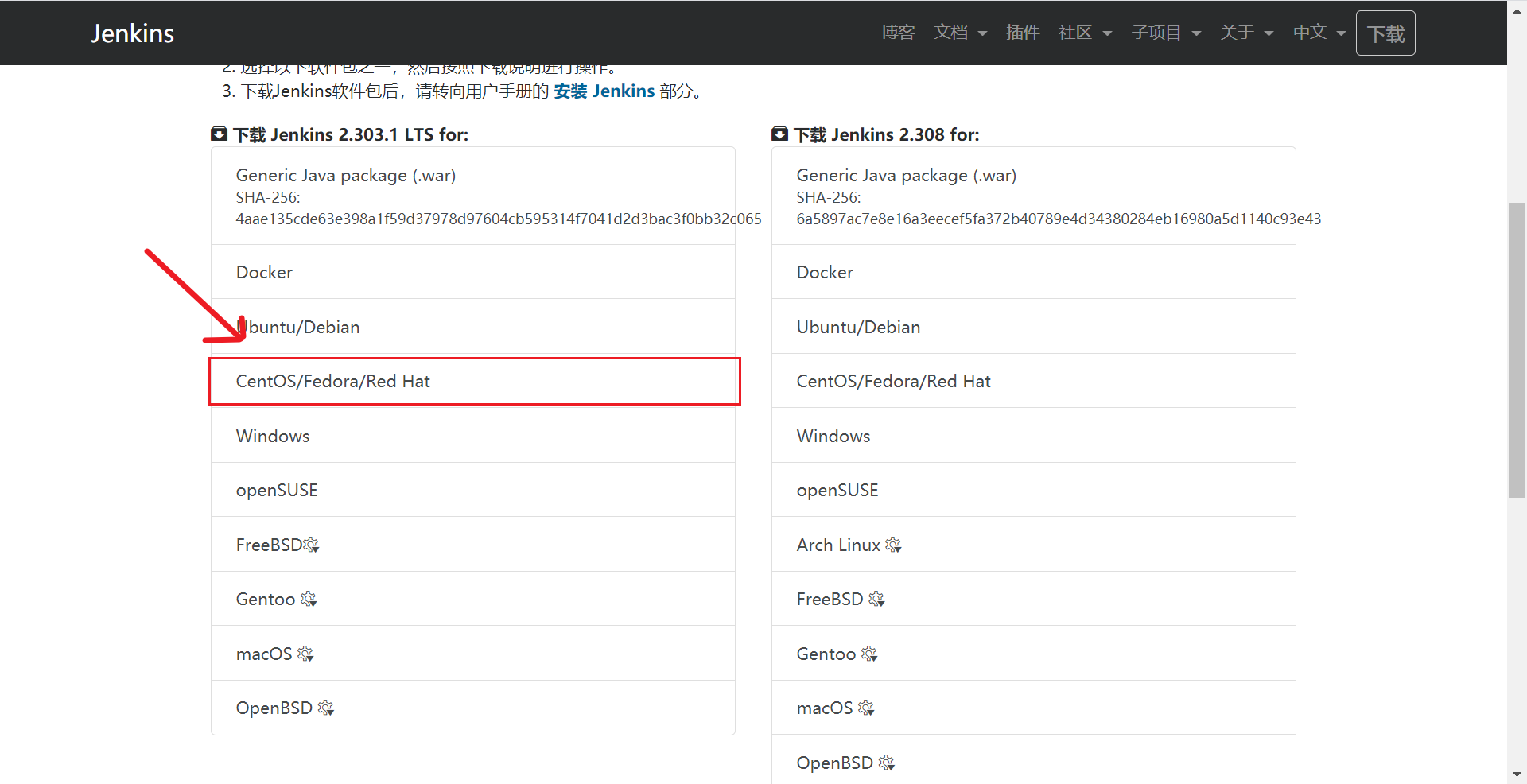The image size is (1527, 784).
Task: Select Windows under Jenkins 2.308
Action: [x=1034, y=436]
